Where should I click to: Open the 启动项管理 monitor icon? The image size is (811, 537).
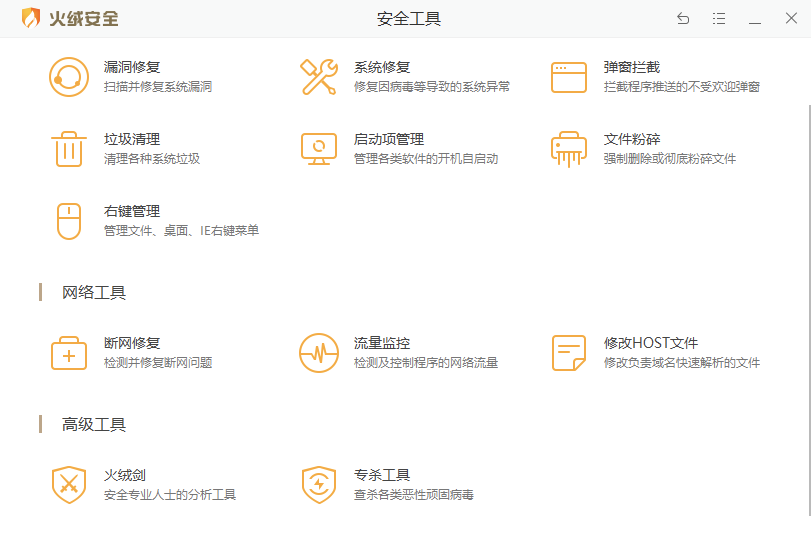click(319, 149)
